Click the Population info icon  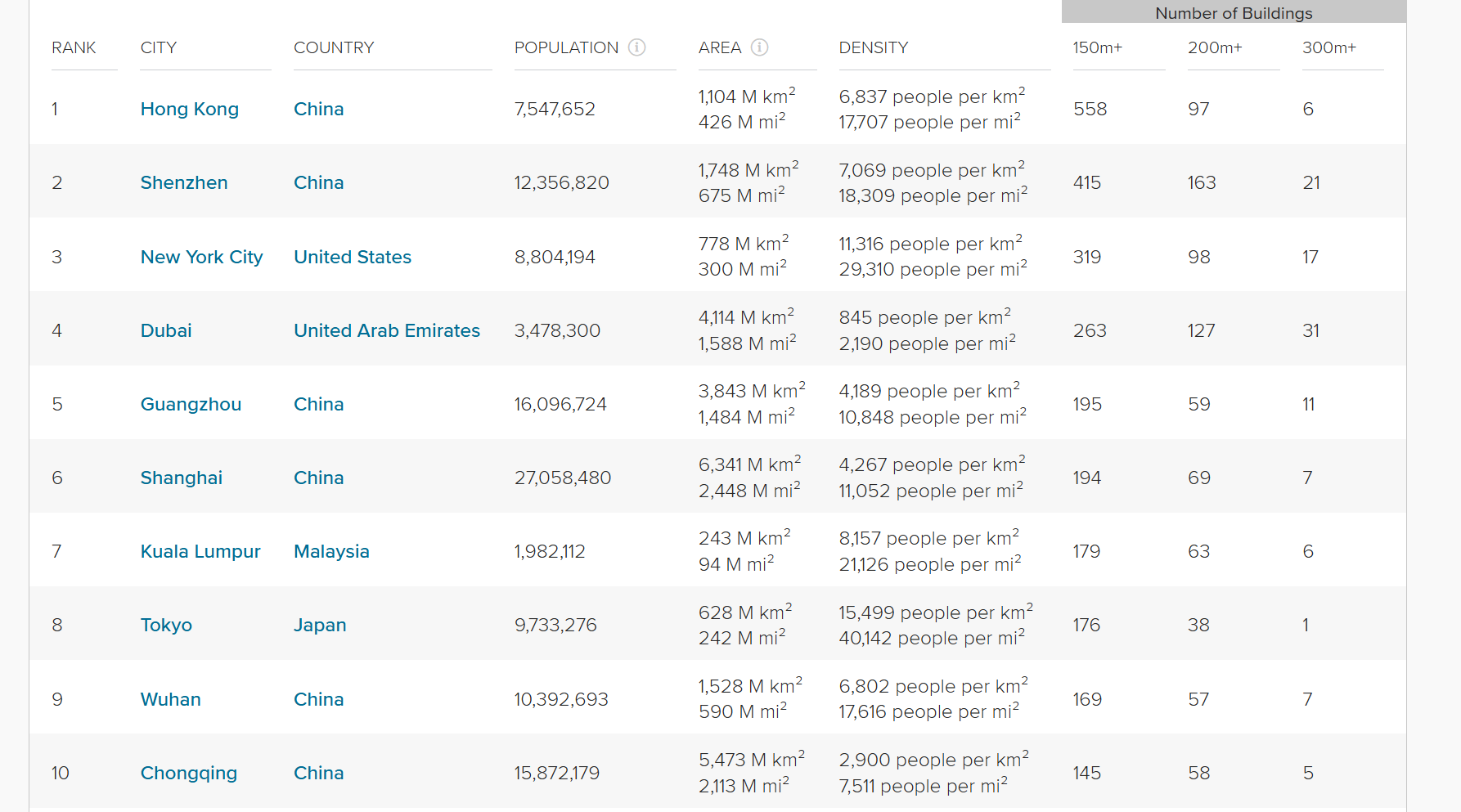636,47
